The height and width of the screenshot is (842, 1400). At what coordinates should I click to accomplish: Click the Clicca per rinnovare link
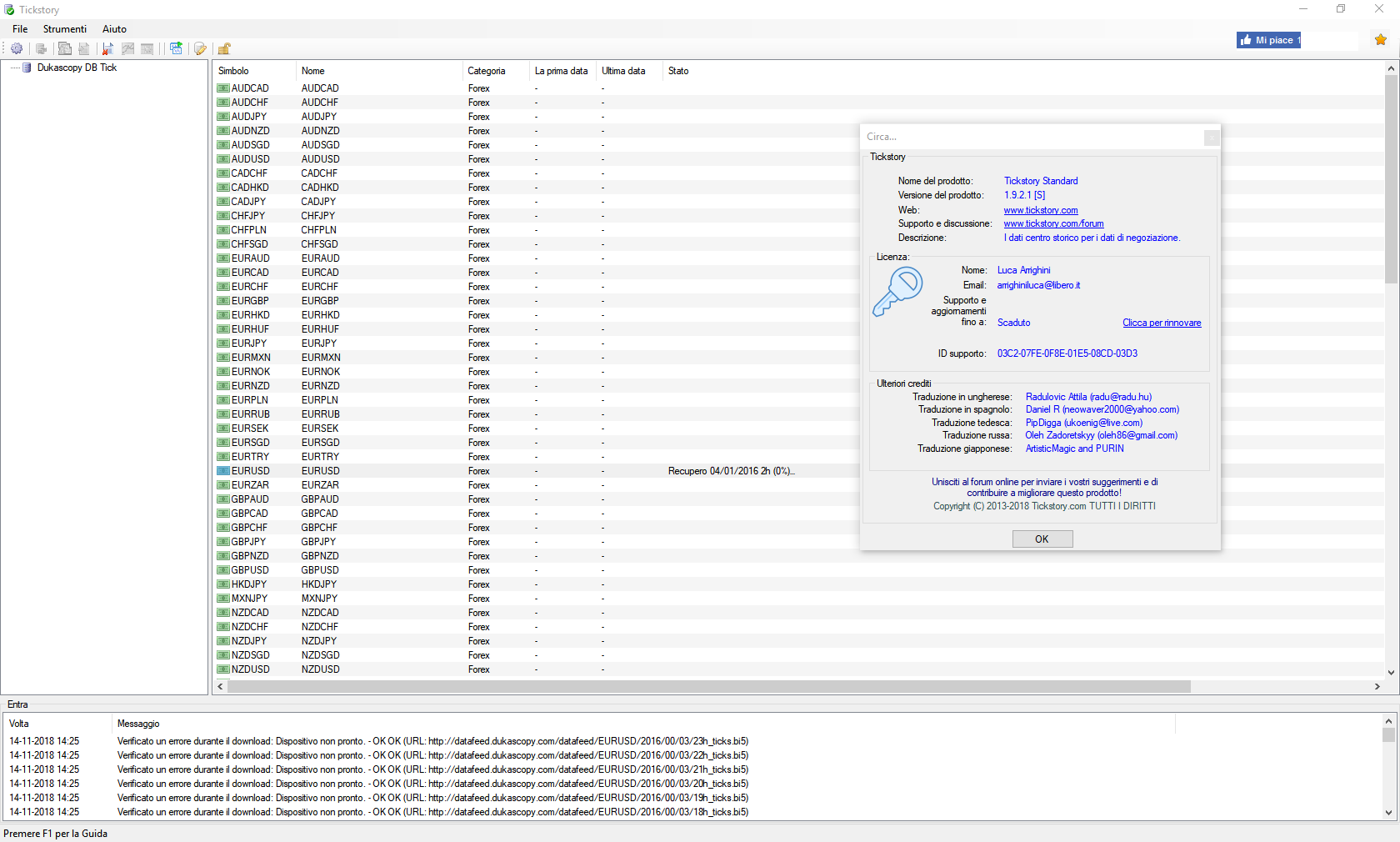click(1162, 323)
